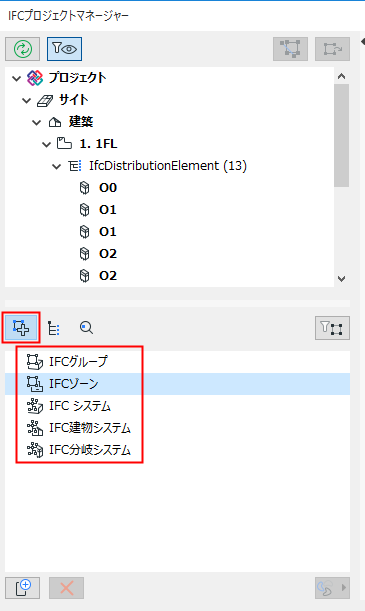Open the assignments view button
The image size is (365, 611).
click(21, 328)
